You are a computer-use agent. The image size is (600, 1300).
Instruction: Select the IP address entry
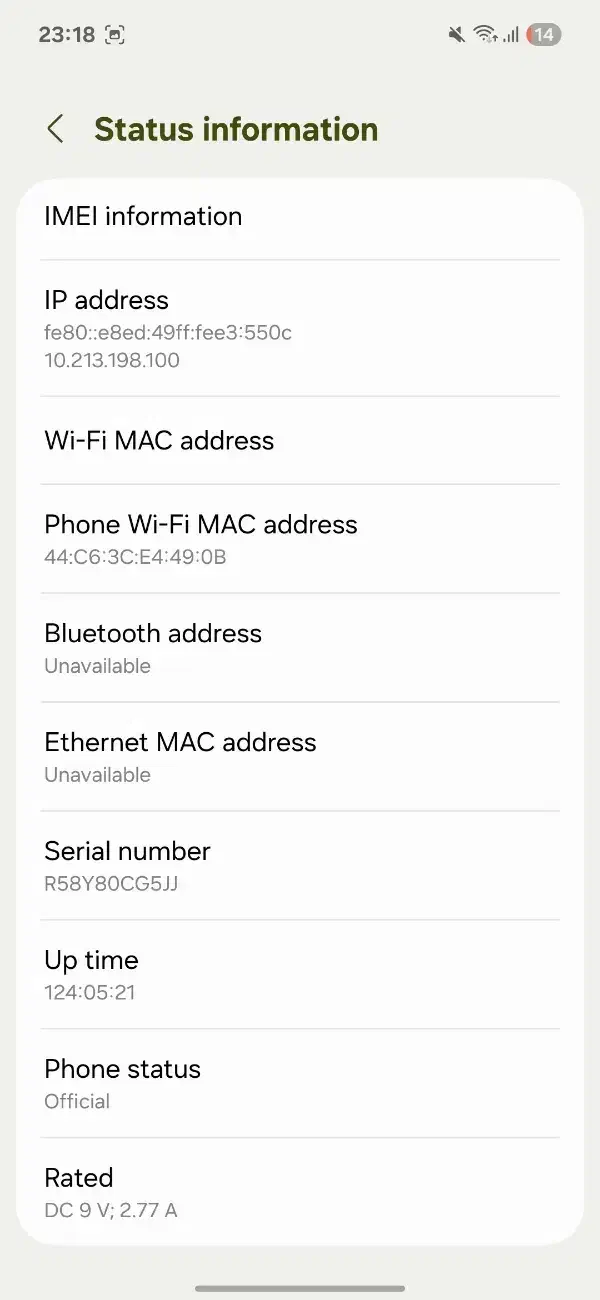(x=300, y=328)
